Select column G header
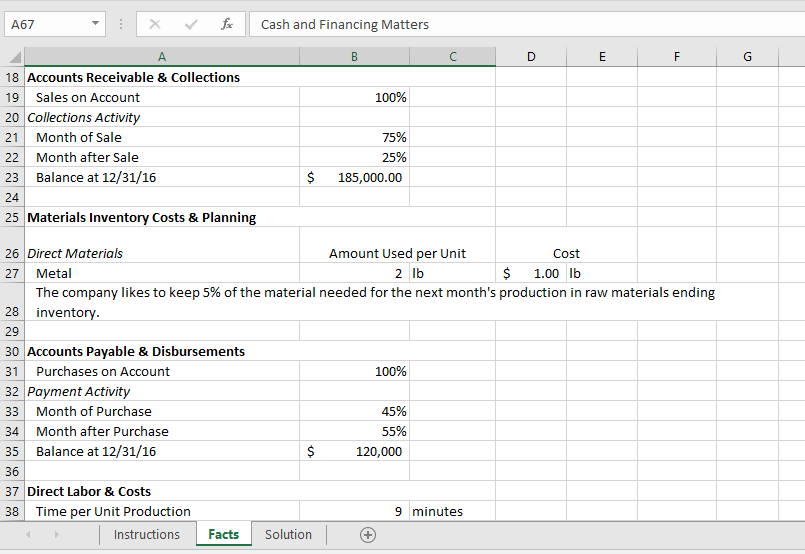This screenshot has height=554, width=805. [x=748, y=57]
